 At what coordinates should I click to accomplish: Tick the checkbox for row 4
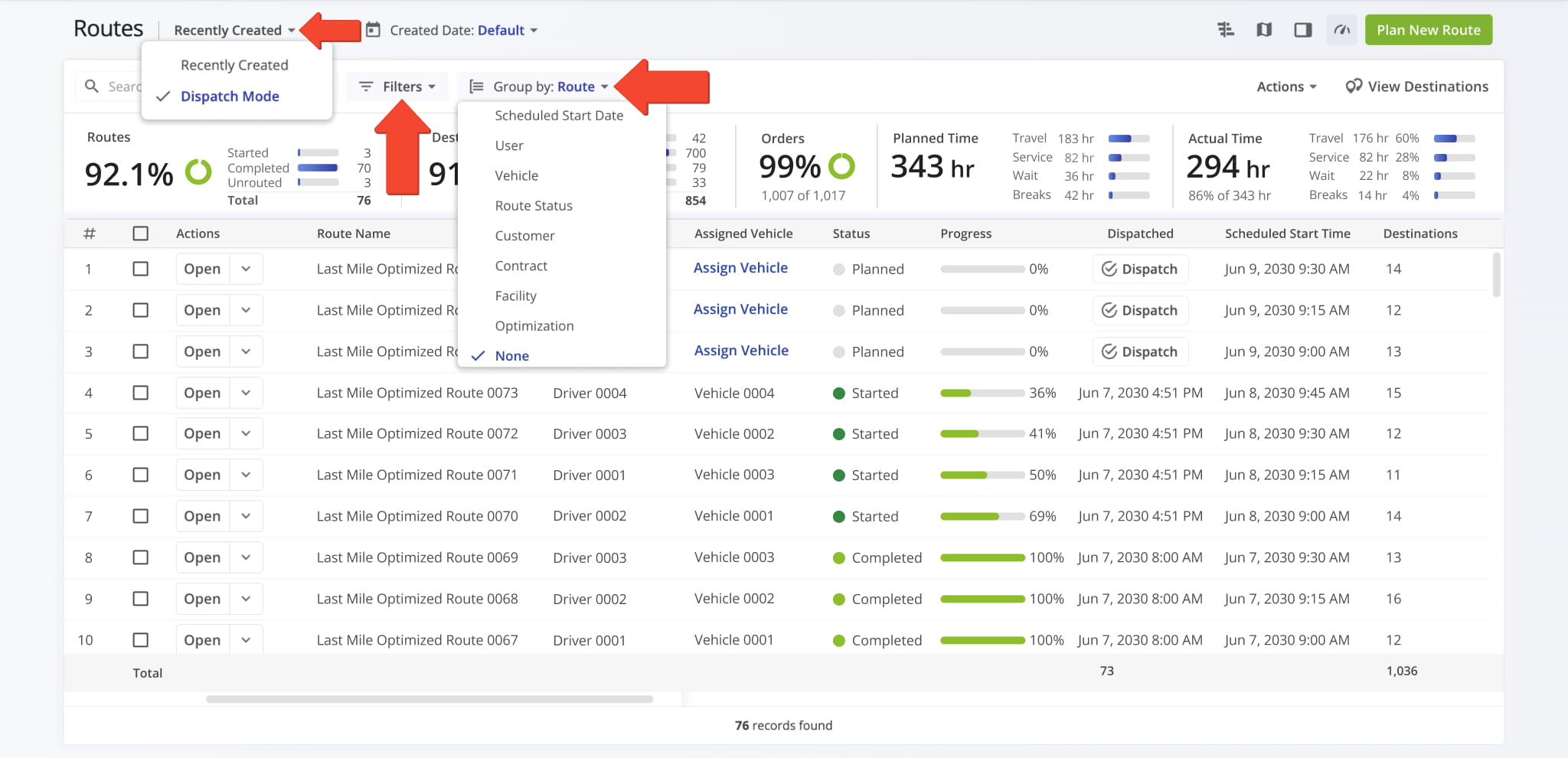pyautogui.click(x=140, y=393)
